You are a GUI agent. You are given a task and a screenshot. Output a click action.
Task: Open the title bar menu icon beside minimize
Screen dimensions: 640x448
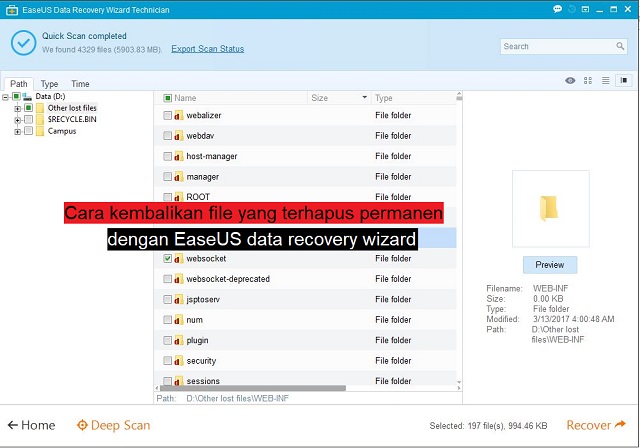585,9
